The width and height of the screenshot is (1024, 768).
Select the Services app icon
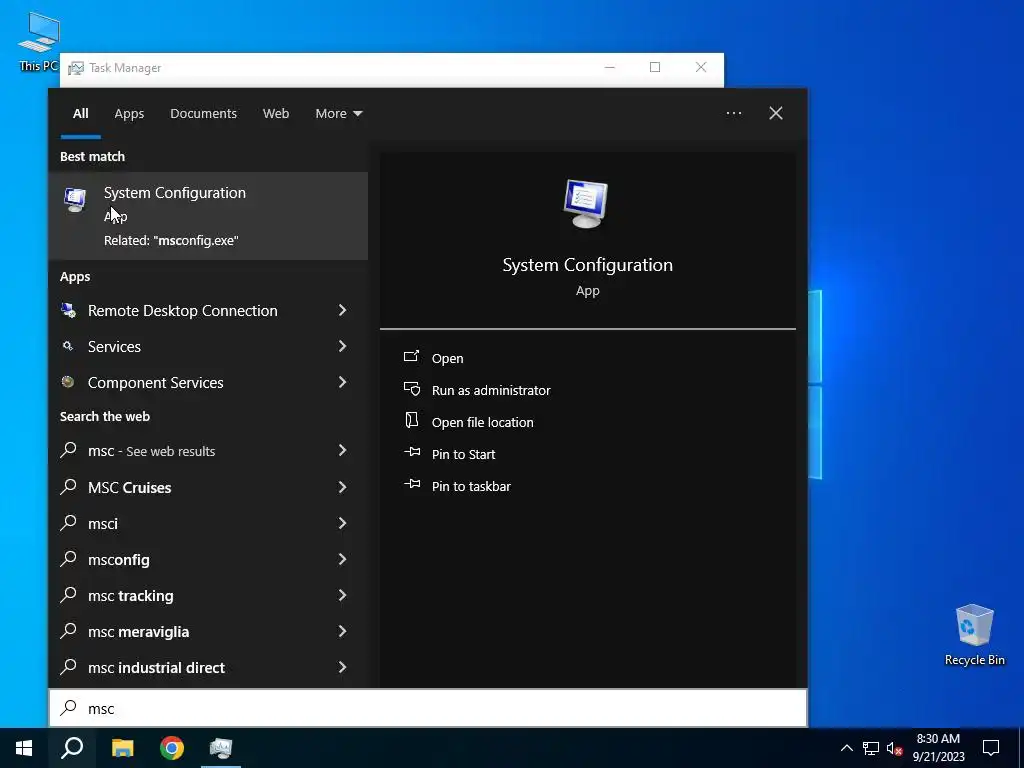tap(68, 346)
